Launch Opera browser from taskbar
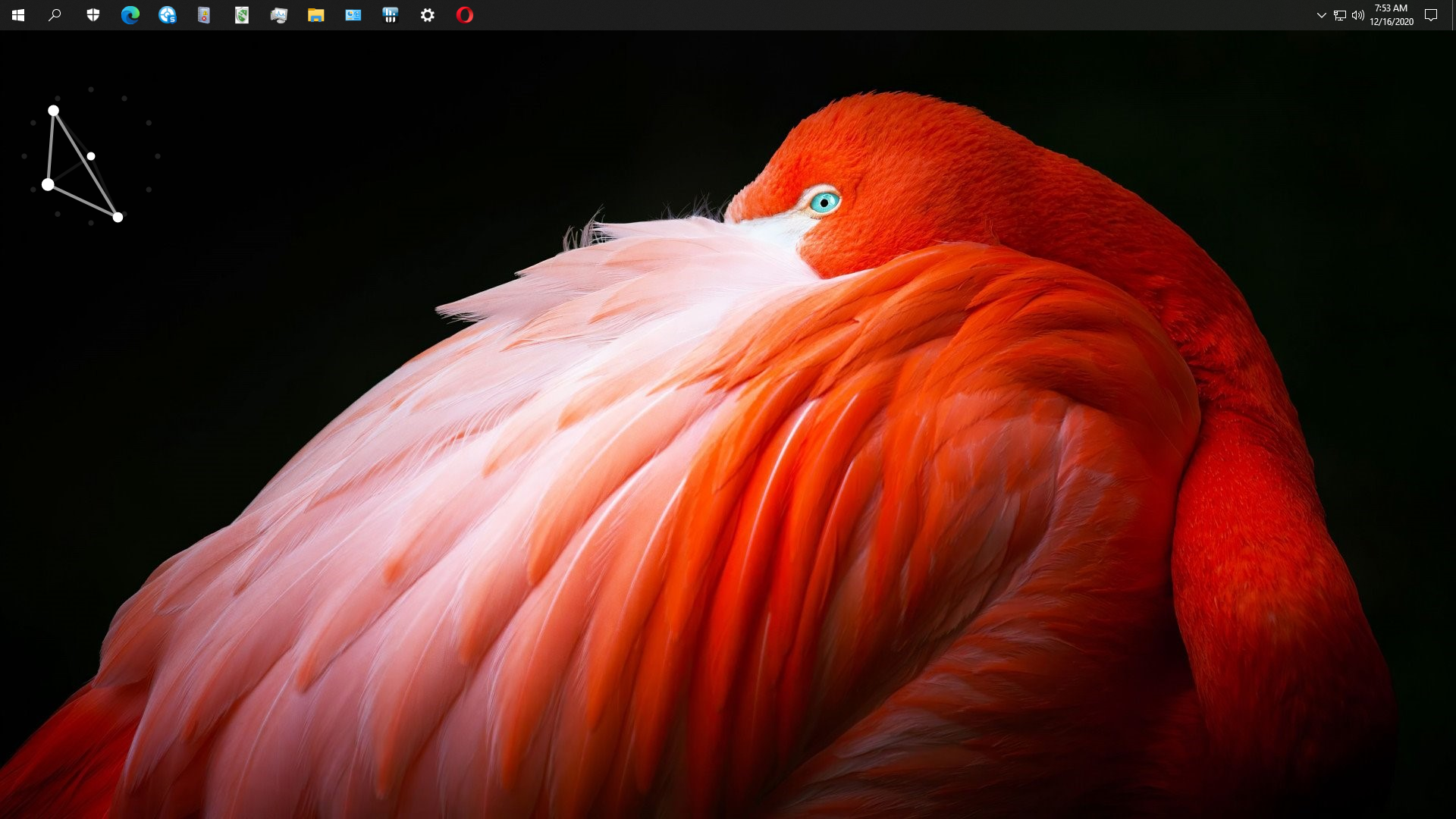 click(465, 15)
